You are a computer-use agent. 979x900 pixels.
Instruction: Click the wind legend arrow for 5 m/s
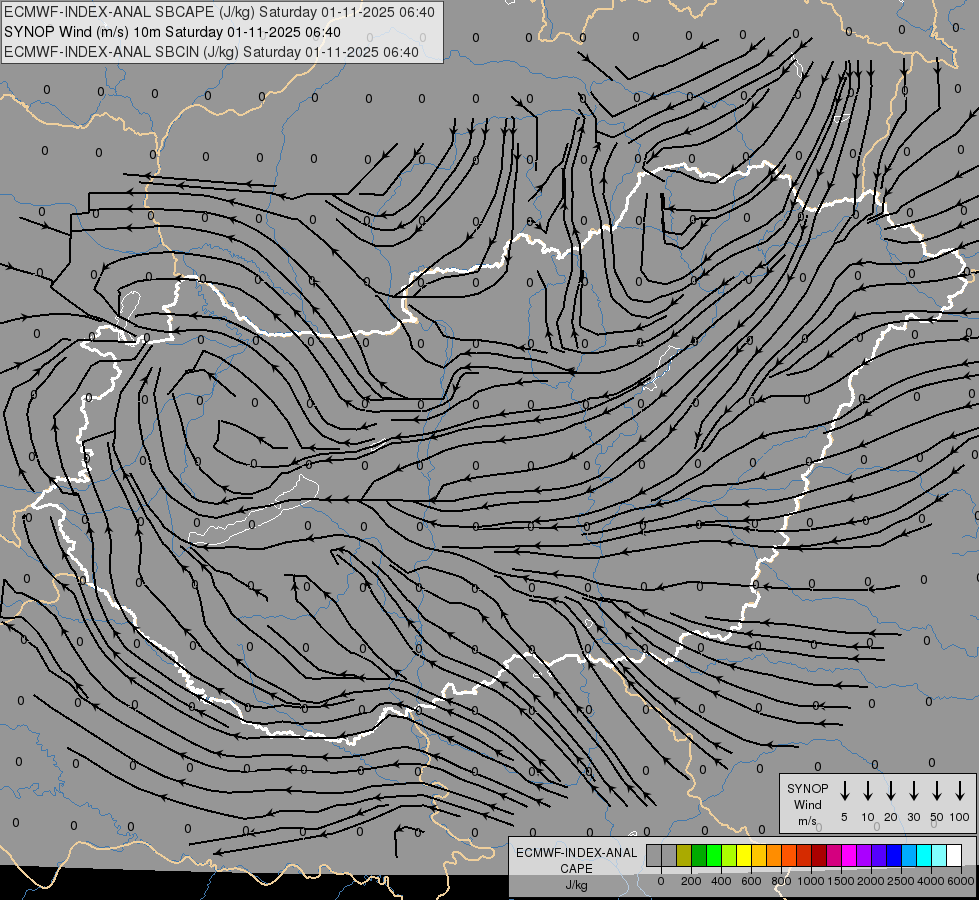point(844,791)
